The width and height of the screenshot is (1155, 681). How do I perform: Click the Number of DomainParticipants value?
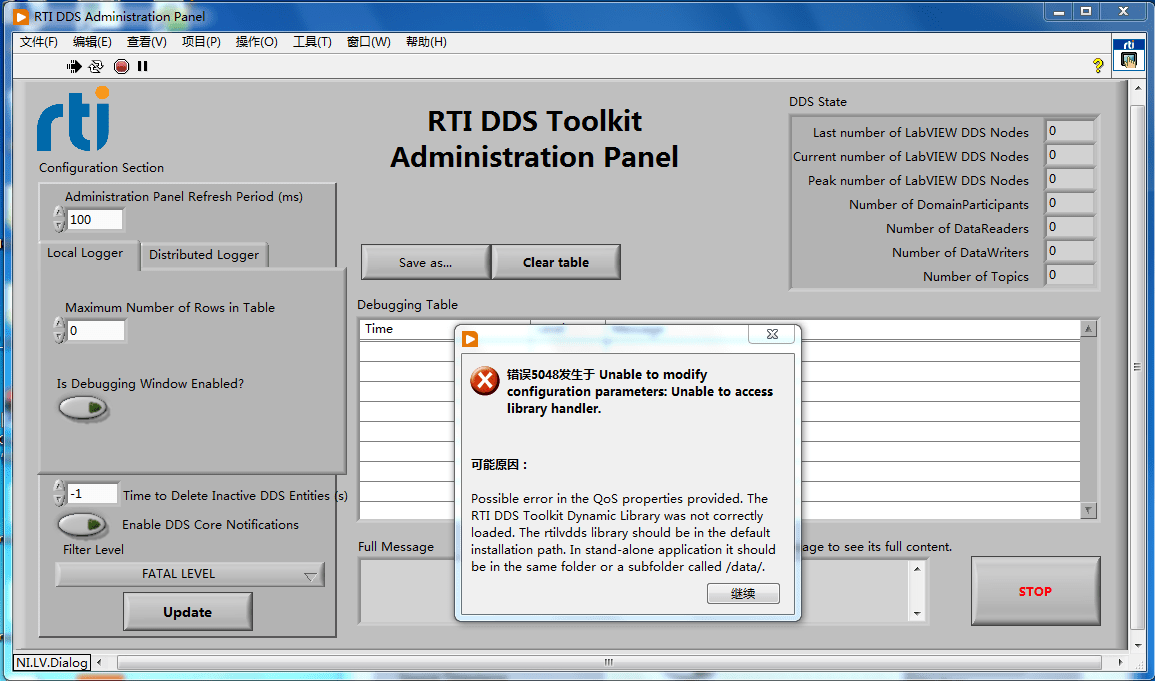coord(1070,203)
